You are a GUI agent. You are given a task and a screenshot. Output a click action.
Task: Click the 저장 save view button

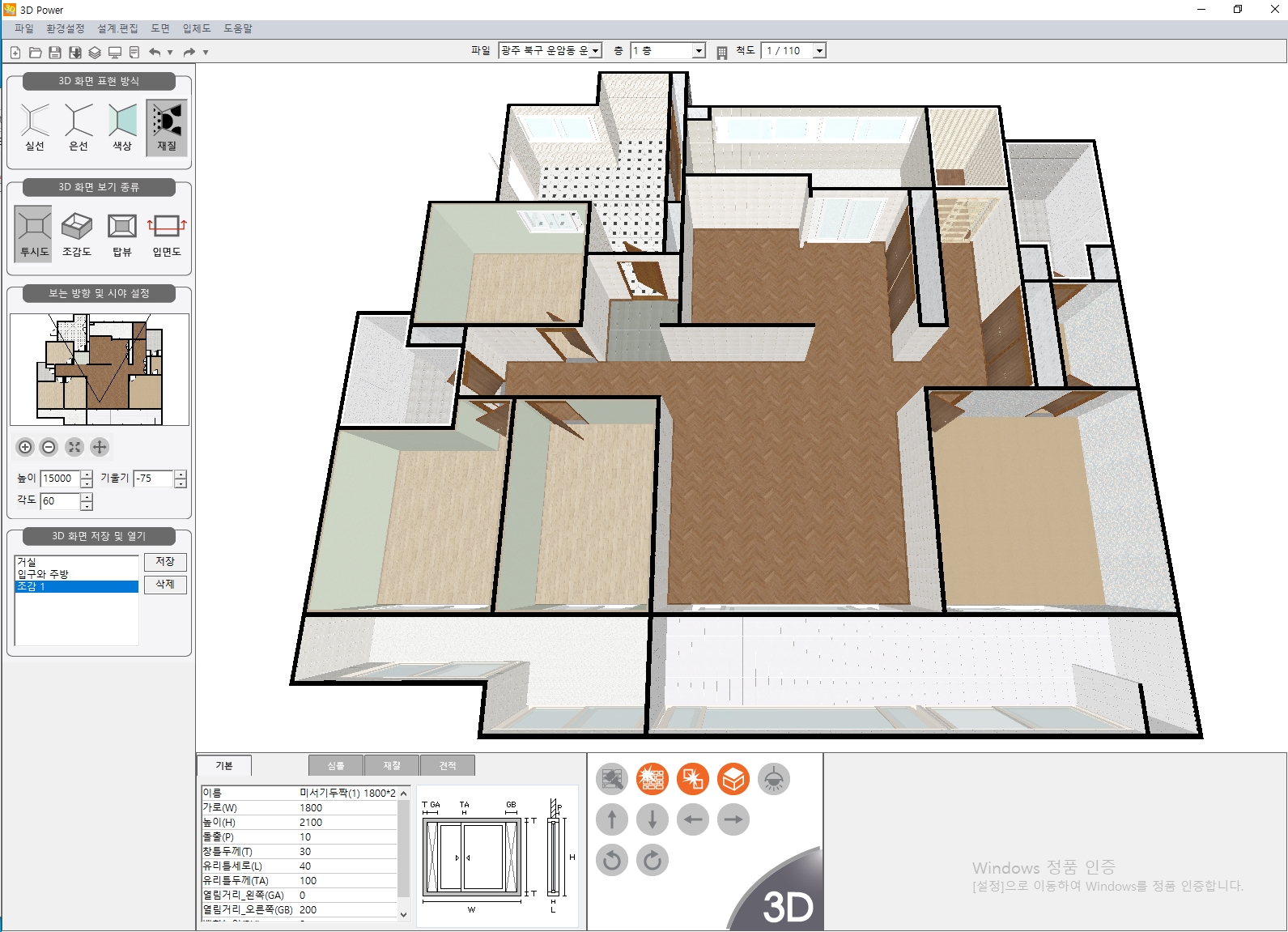tap(165, 562)
